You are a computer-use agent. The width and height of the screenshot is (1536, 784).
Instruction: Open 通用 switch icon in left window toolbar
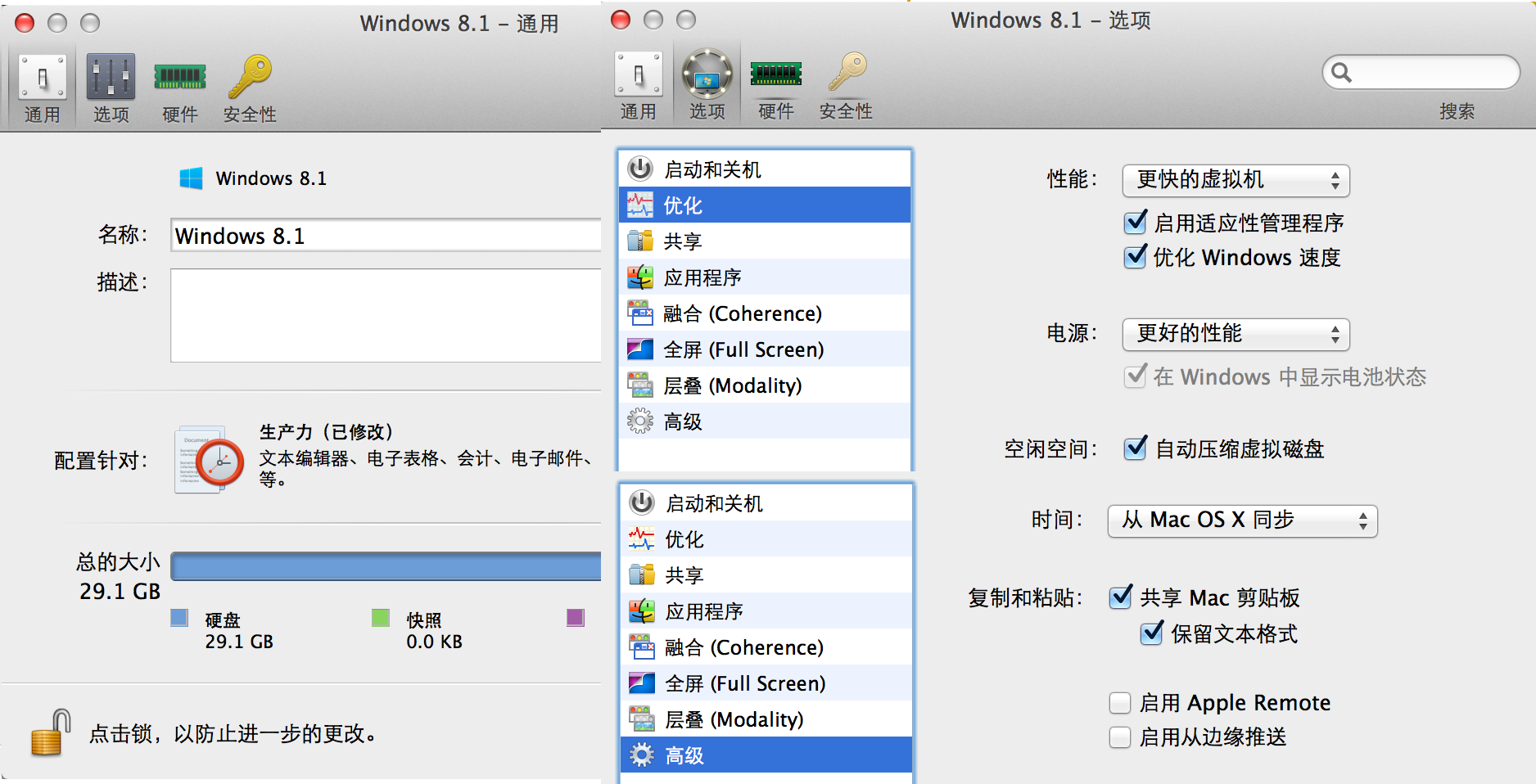click(43, 78)
